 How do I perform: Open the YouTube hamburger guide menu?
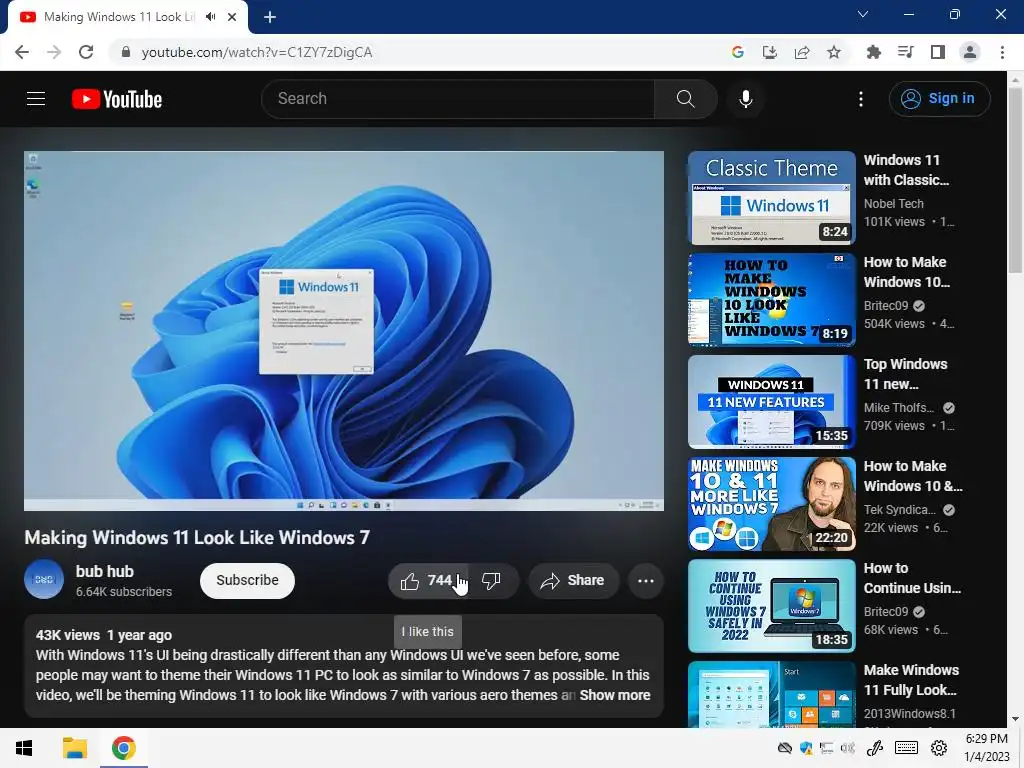(x=36, y=99)
